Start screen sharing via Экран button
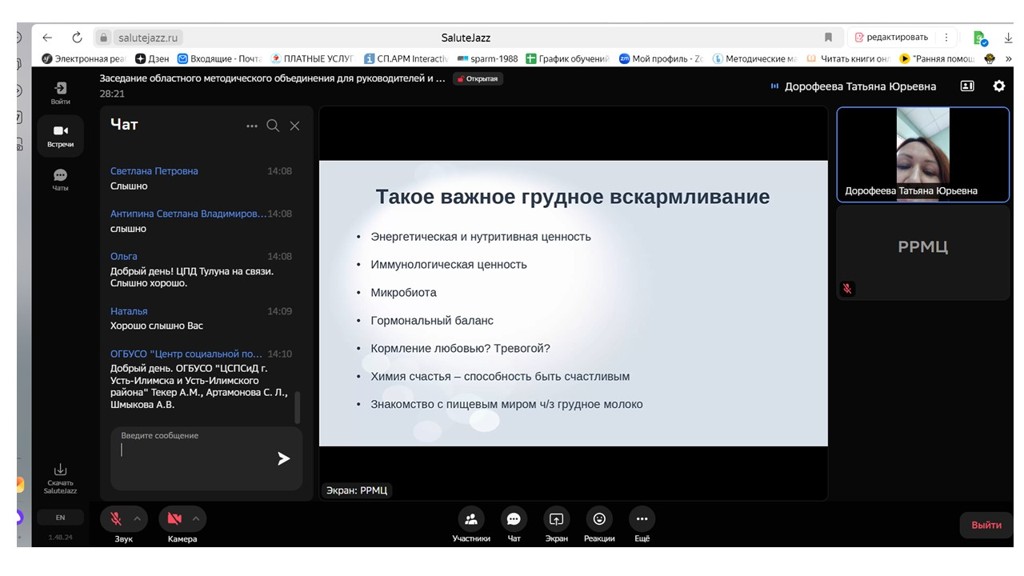Image resolution: width=1024 pixels, height=576 pixels. (x=556, y=519)
